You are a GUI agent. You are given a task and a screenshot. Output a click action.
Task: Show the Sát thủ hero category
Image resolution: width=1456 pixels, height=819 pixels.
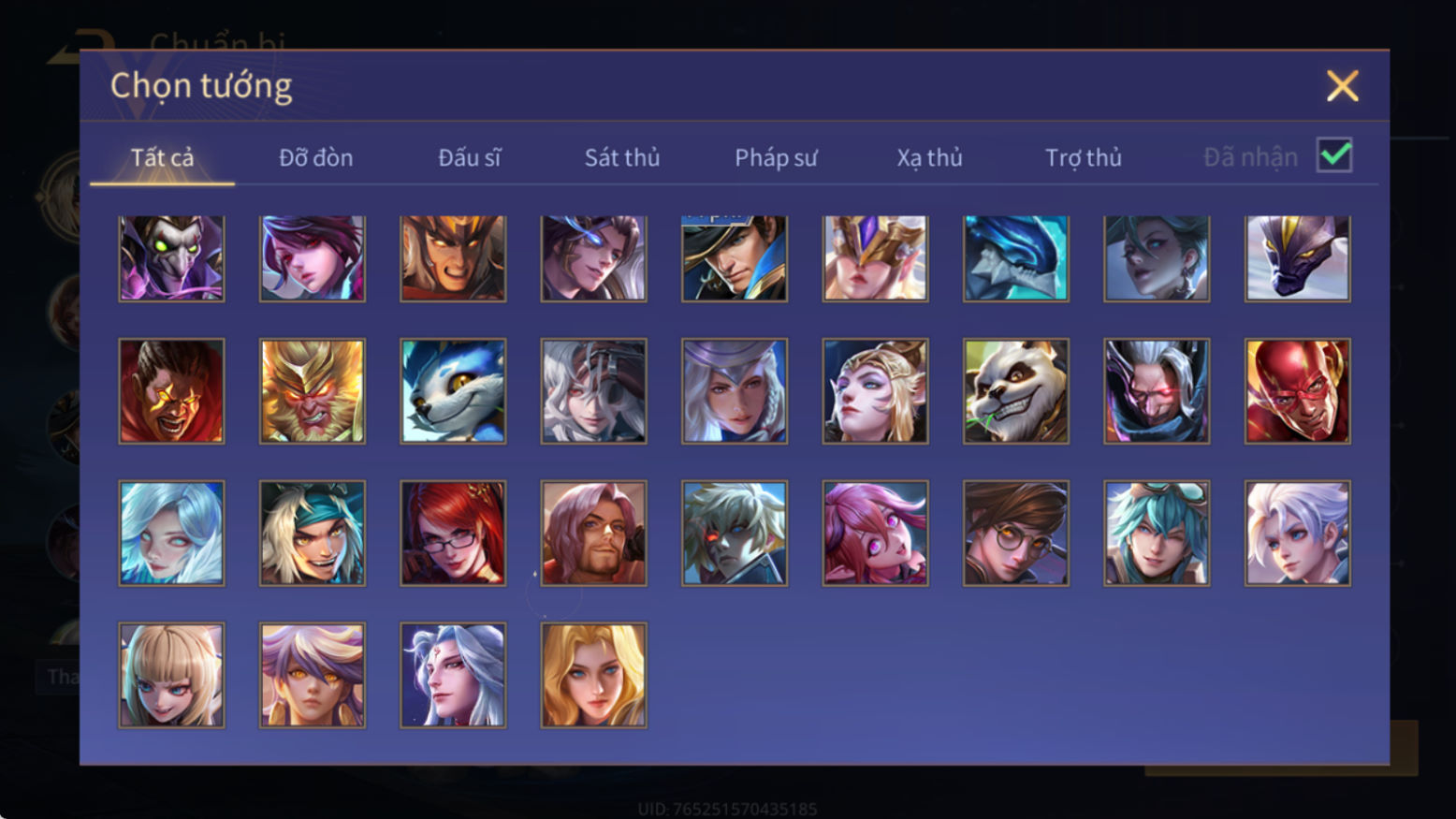[x=622, y=157]
